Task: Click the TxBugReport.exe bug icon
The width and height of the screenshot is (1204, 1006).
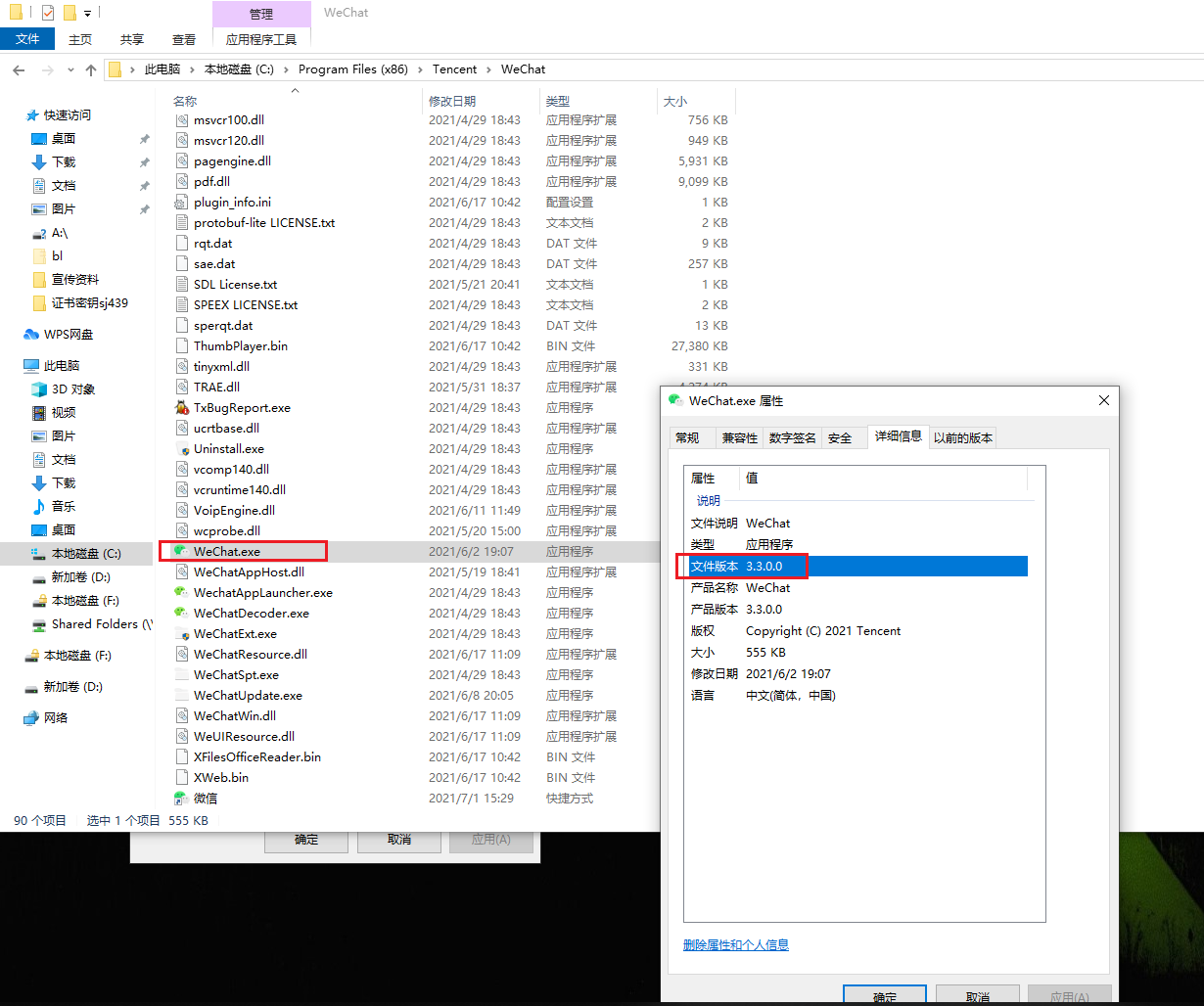Action: (x=182, y=408)
